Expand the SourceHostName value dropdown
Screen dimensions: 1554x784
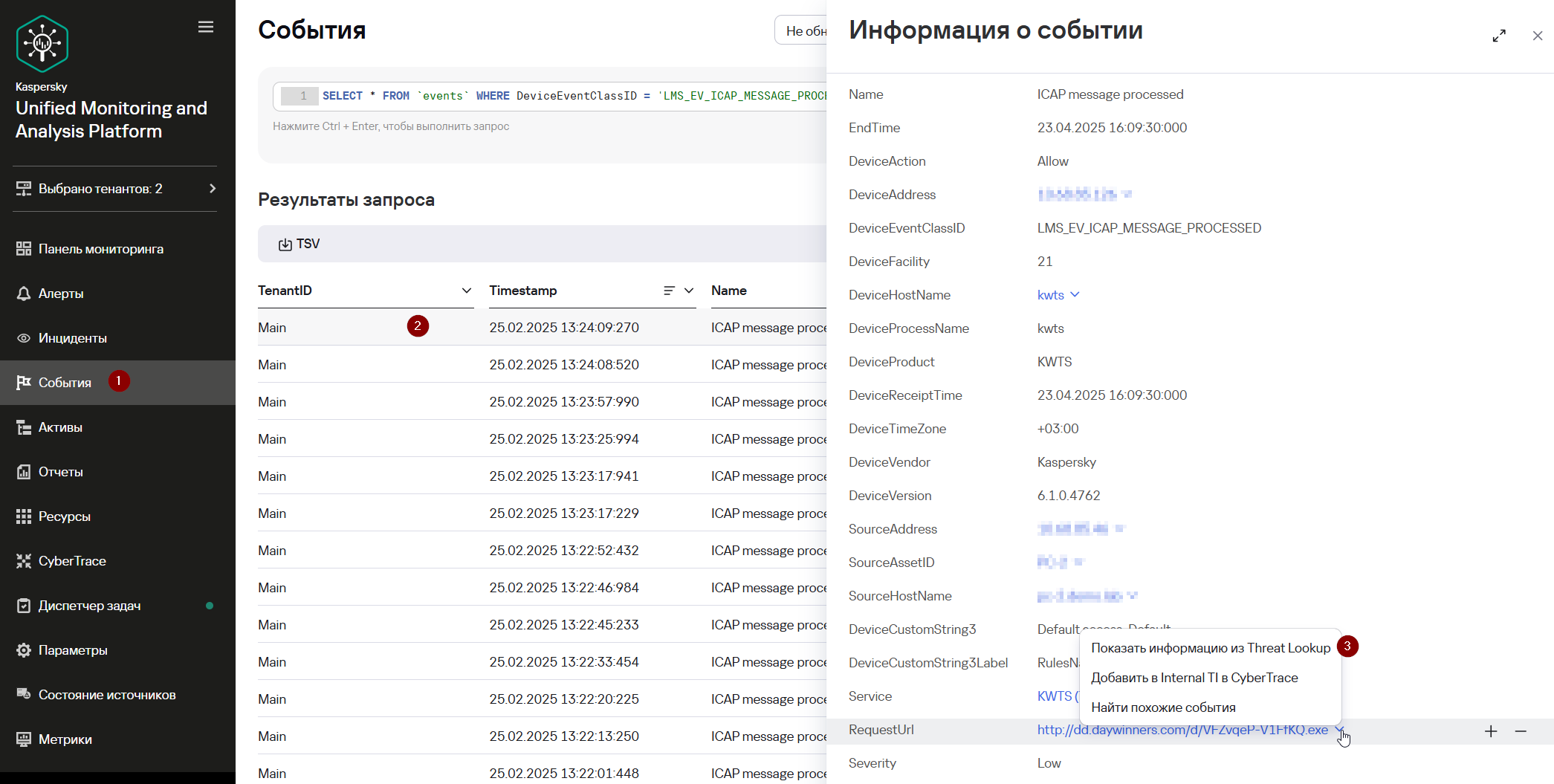[x=1132, y=596]
